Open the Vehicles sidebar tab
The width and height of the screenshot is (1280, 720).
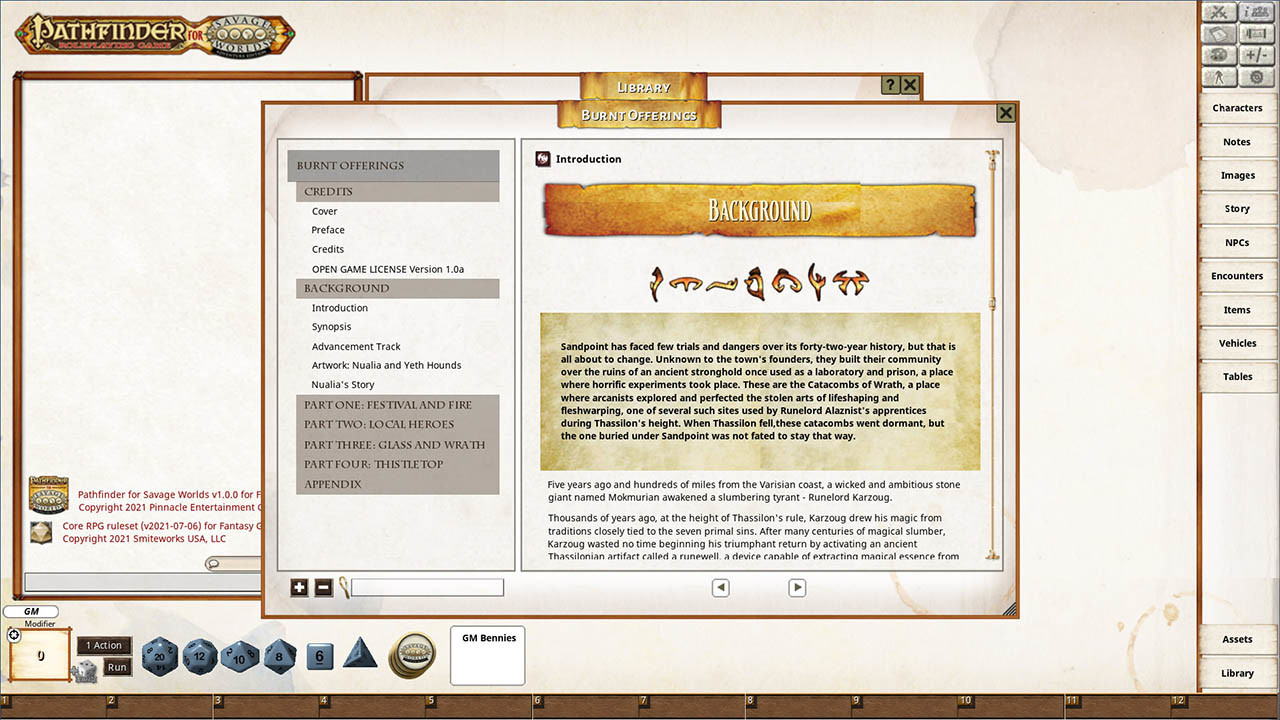coord(1237,343)
